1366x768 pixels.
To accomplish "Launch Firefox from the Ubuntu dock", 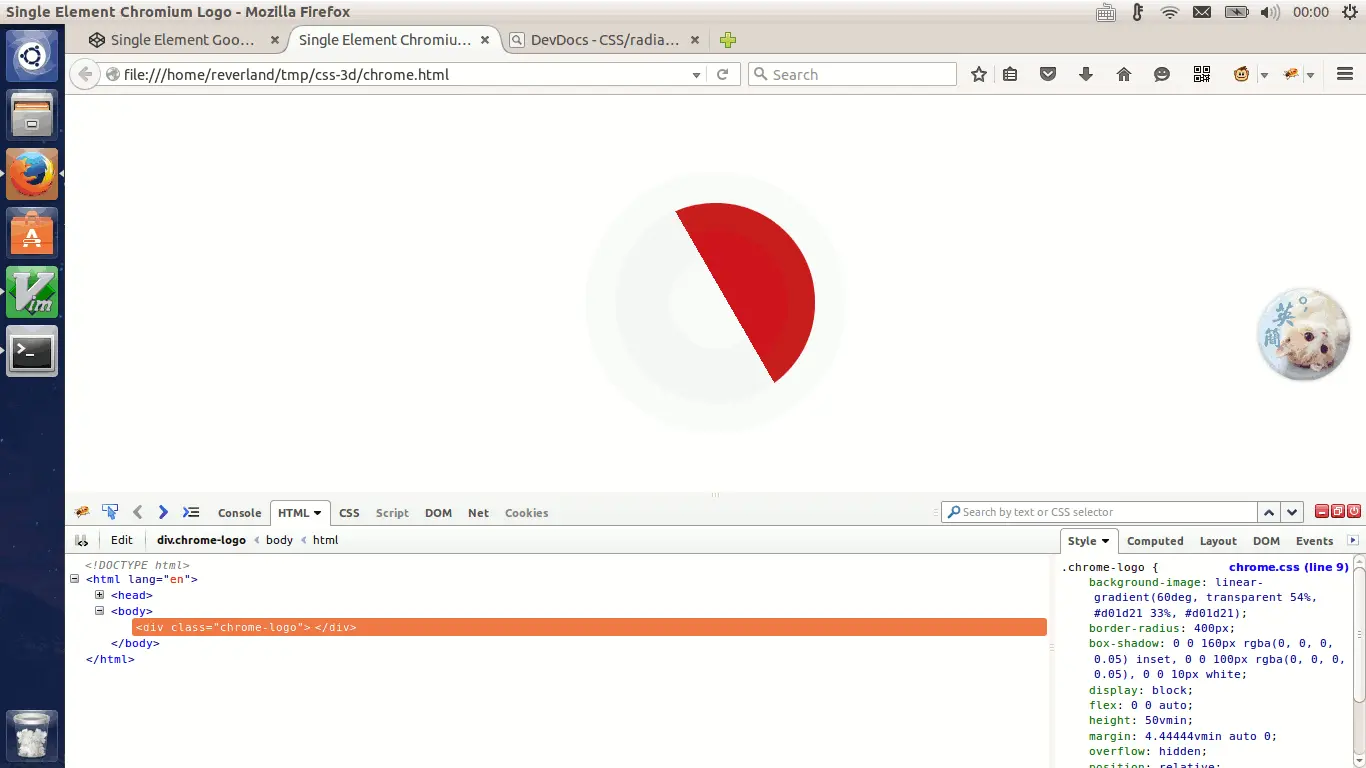I will click(x=32, y=174).
